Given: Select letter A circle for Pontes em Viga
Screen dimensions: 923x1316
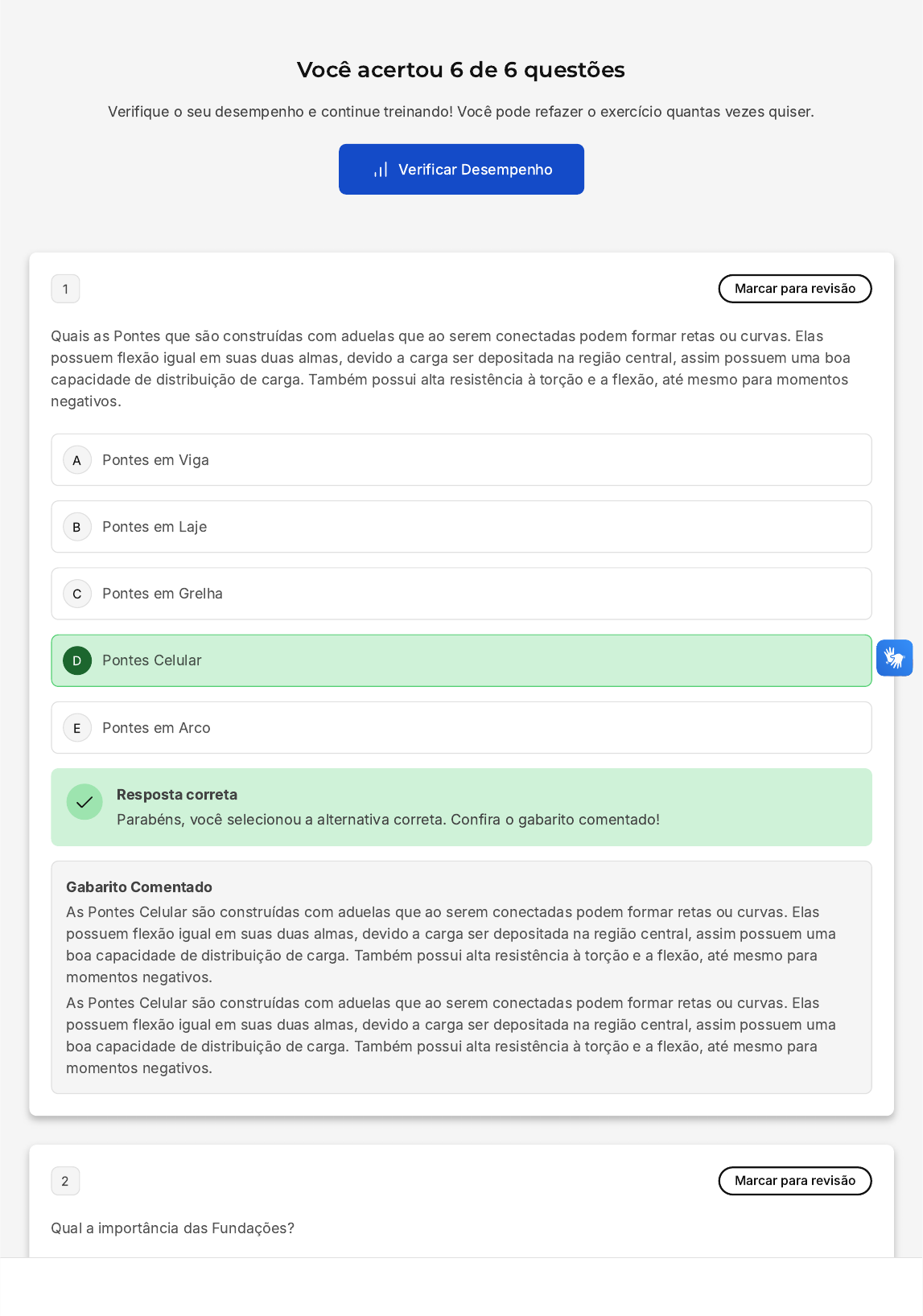Looking at the screenshot, I should [77, 460].
